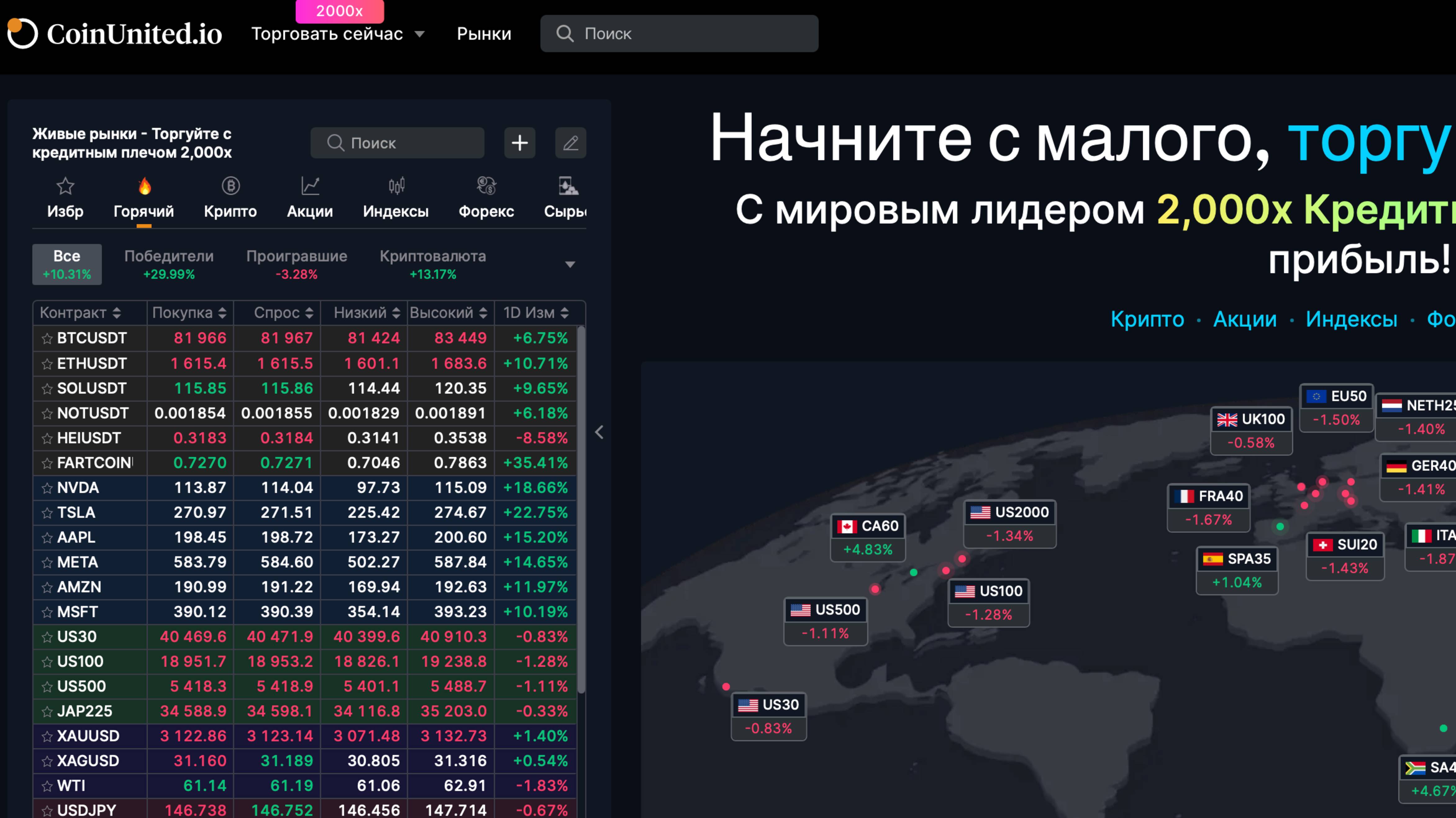Open the AMZN contract row
Viewport: 1456px width, 818px height.
305,588
